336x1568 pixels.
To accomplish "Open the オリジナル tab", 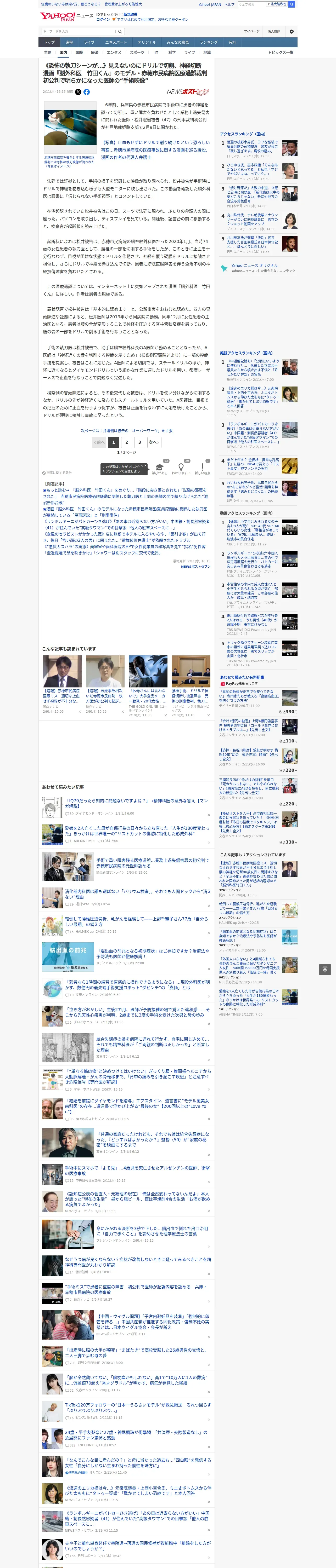I will [147, 42].
